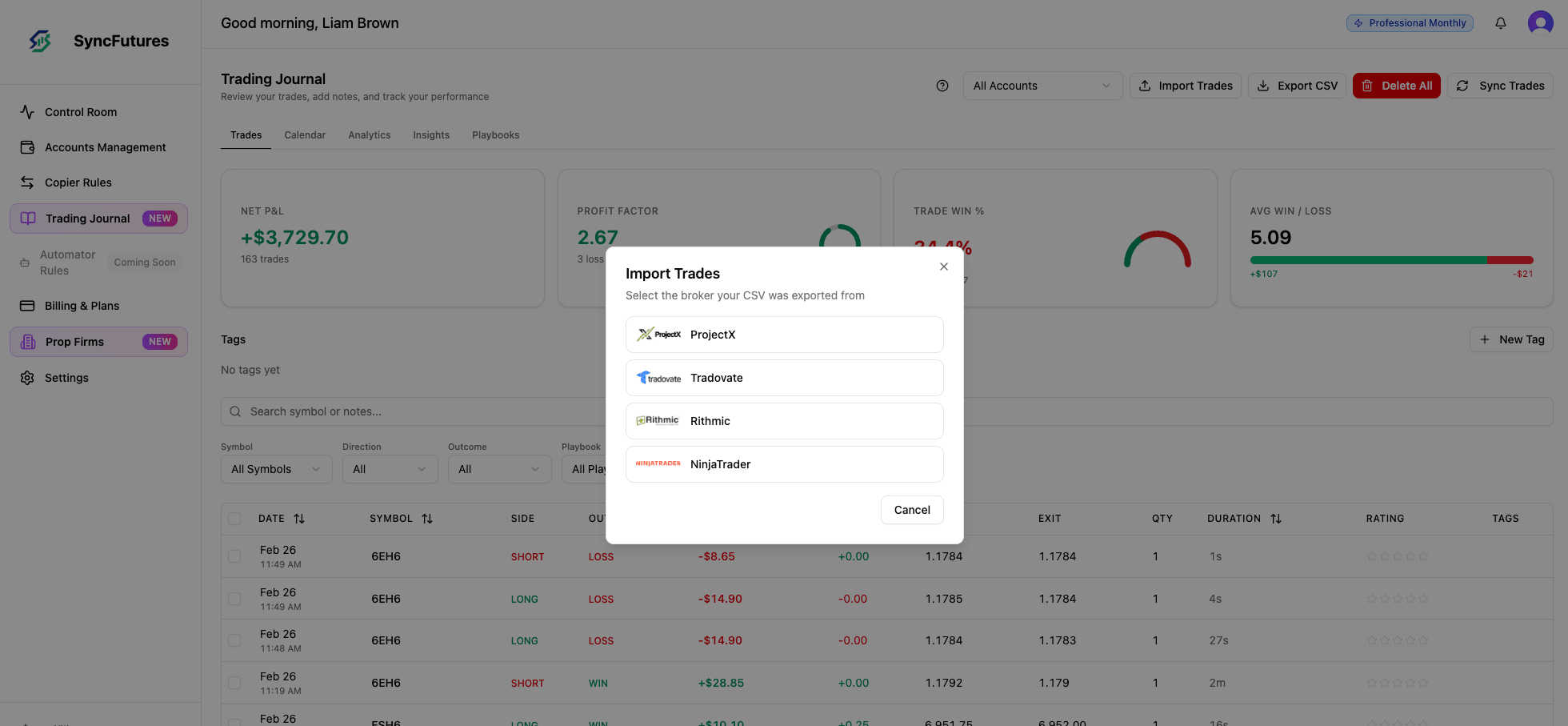Select the checkbox on the first 6EH6 row
Viewport: 1568px width, 726px height.
(x=234, y=556)
